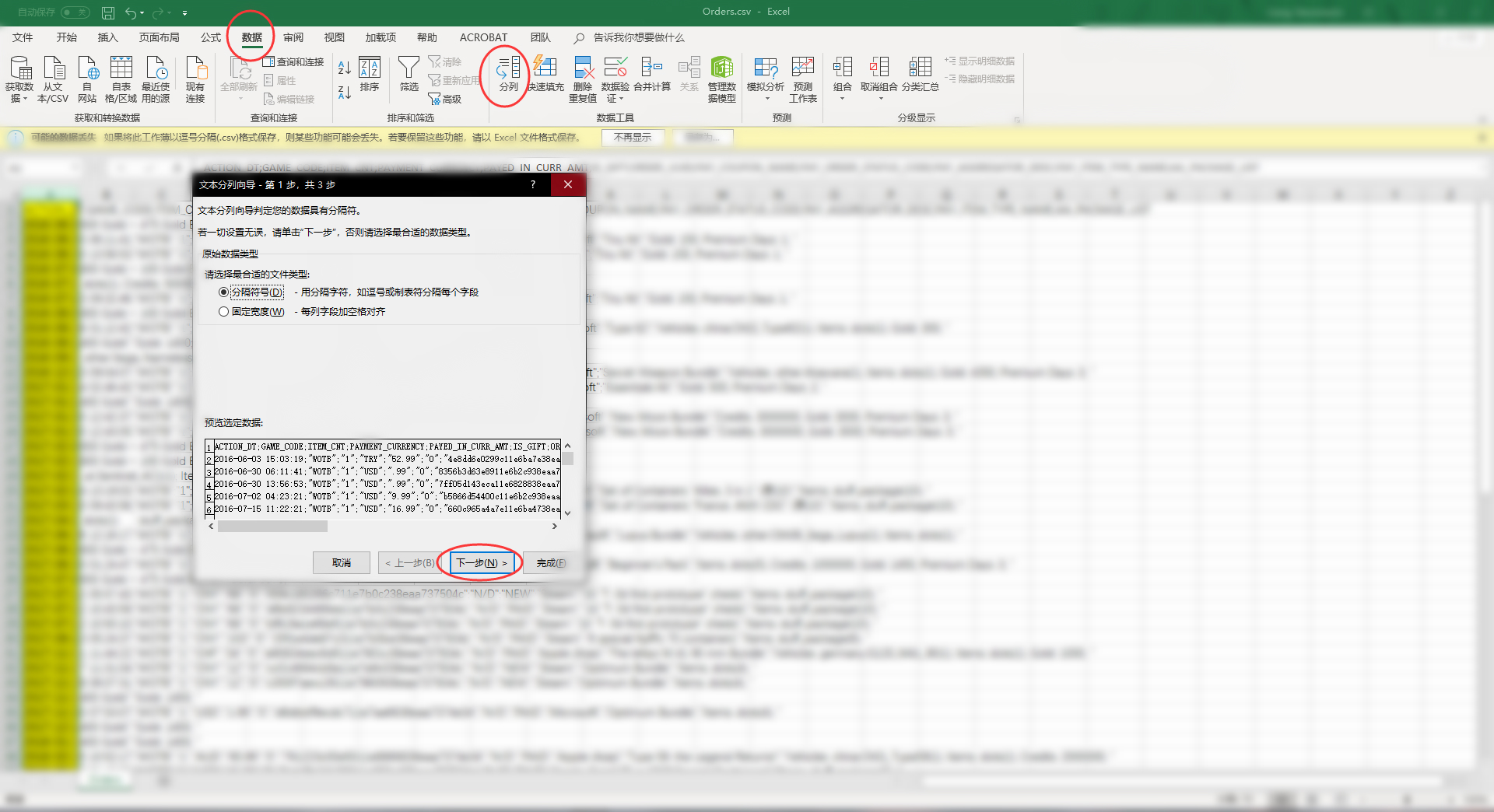Click the Undo arrow icon
Viewport: 1494px width, 812px height.
pos(131,12)
